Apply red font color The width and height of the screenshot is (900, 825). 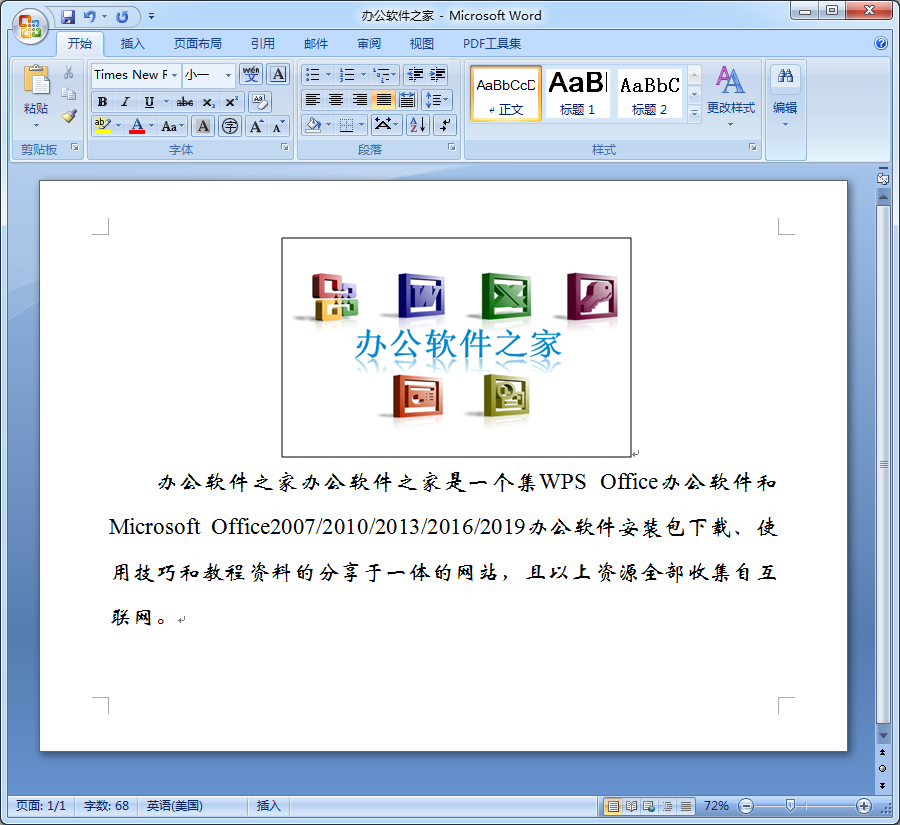point(137,126)
